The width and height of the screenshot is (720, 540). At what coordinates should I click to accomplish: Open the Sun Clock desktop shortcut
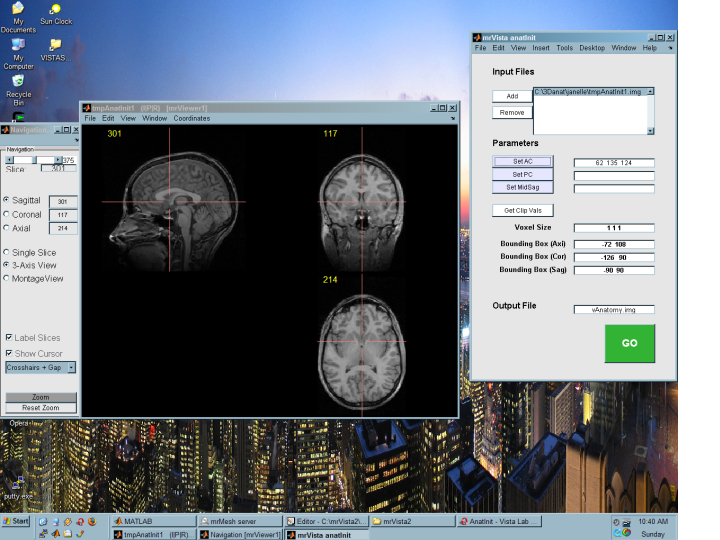[55, 10]
